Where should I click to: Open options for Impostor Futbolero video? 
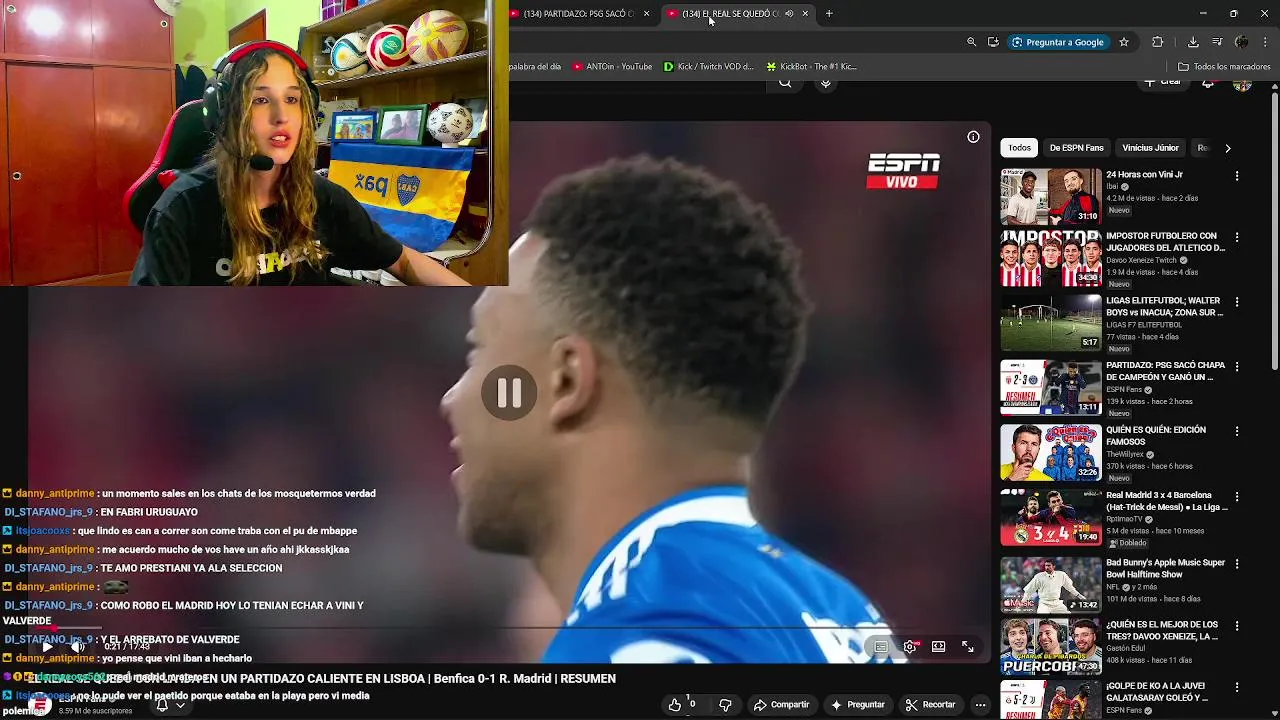click(1237, 238)
